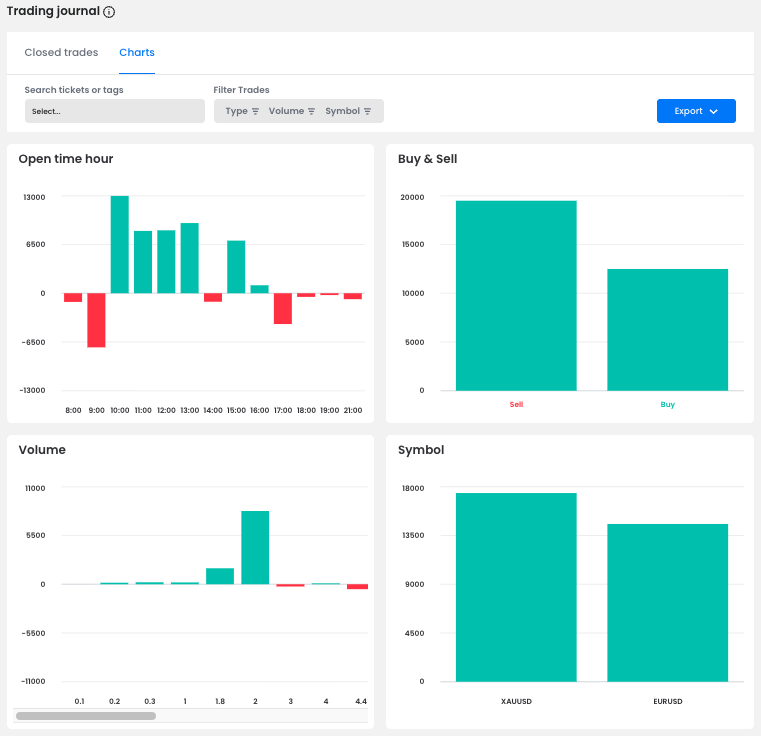Click the red 9:00 bar in Open time hour
This screenshot has width=761, height=736.
click(x=96, y=319)
